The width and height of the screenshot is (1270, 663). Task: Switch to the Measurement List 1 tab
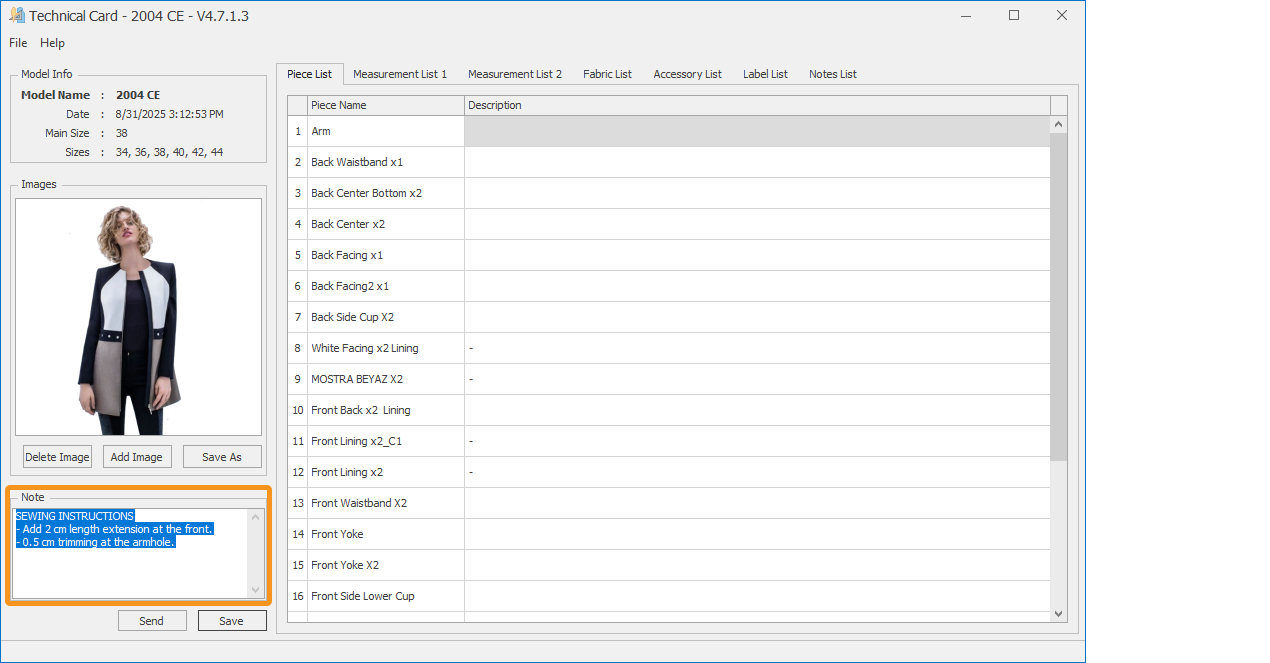click(x=400, y=74)
